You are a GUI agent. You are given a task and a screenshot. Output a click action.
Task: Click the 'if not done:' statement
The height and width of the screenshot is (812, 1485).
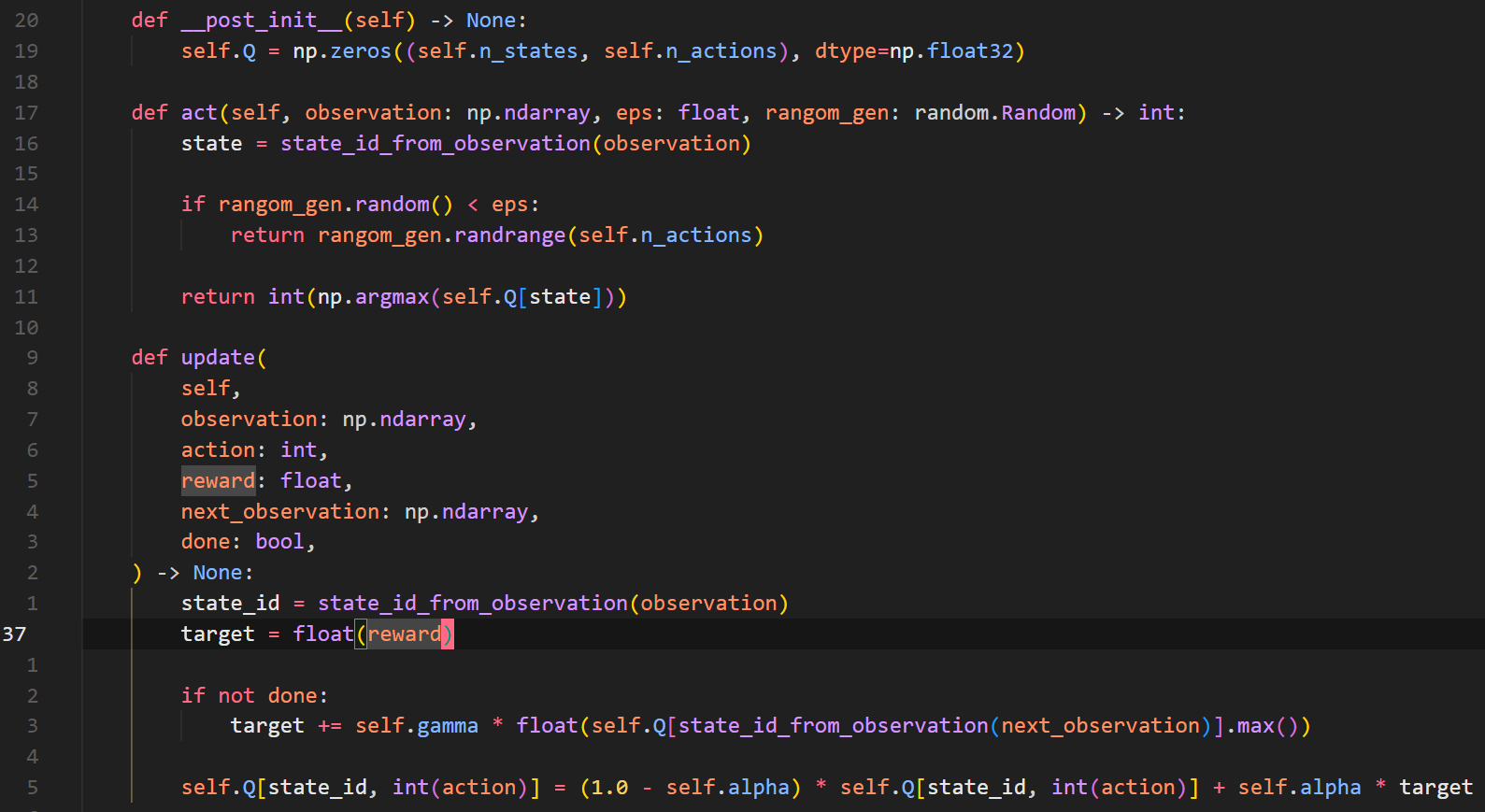click(254, 696)
